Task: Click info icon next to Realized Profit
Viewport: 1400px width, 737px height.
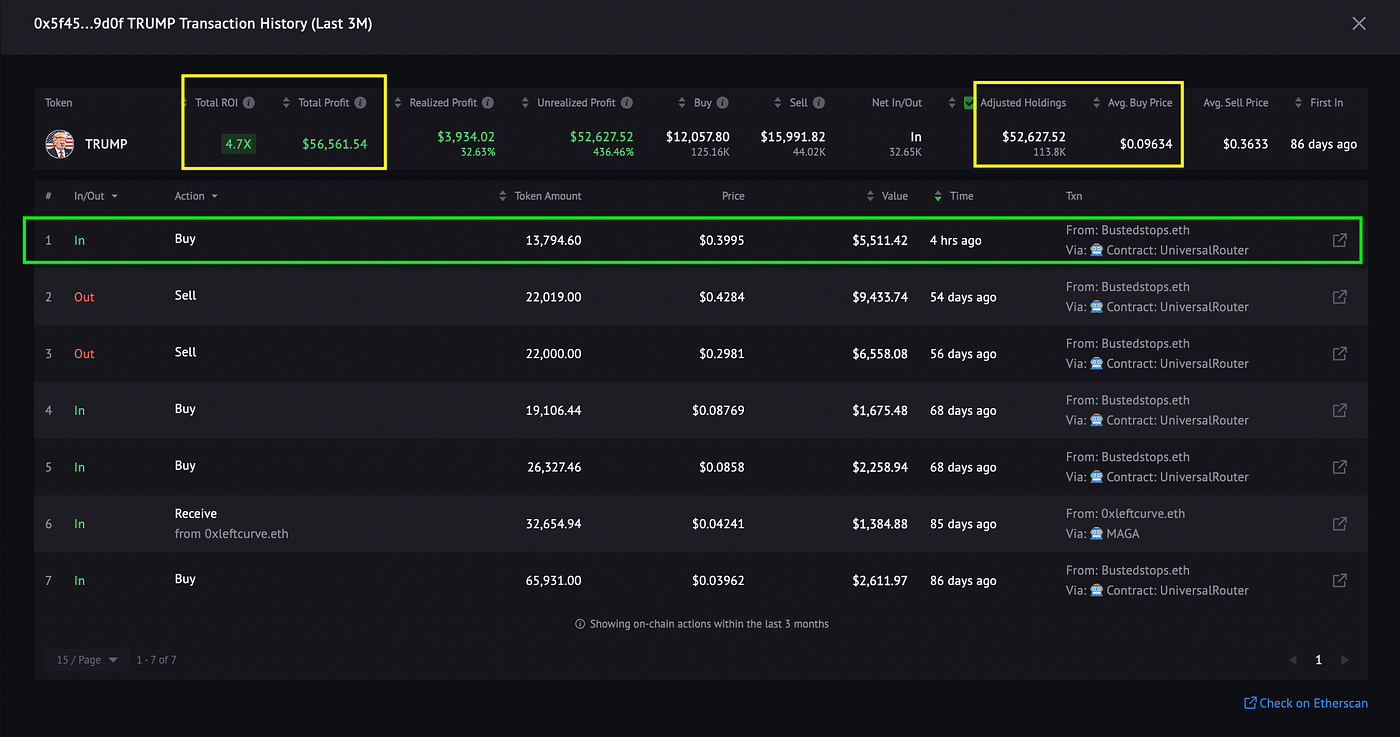Action: [488, 103]
